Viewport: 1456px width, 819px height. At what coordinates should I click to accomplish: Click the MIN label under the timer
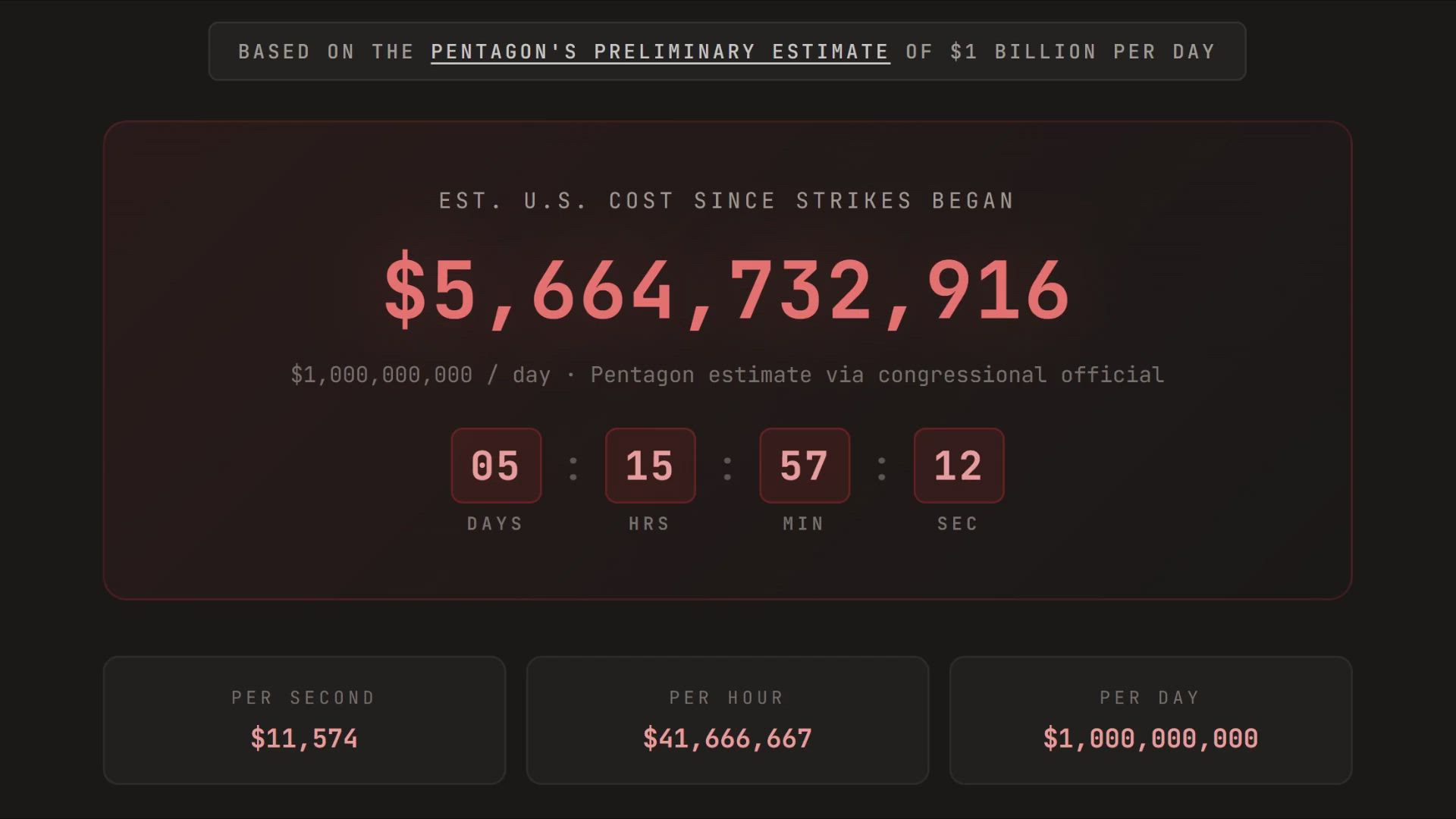[x=804, y=524]
